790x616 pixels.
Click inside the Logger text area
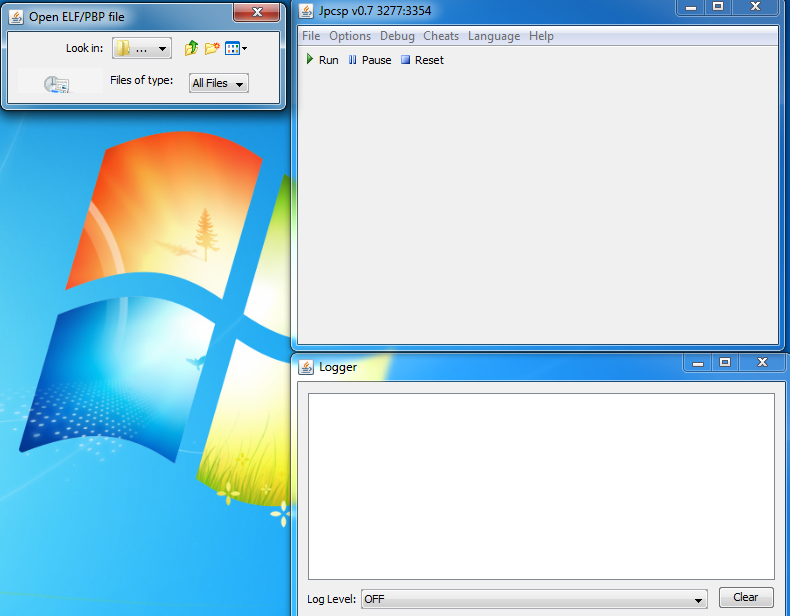point(540,485)
